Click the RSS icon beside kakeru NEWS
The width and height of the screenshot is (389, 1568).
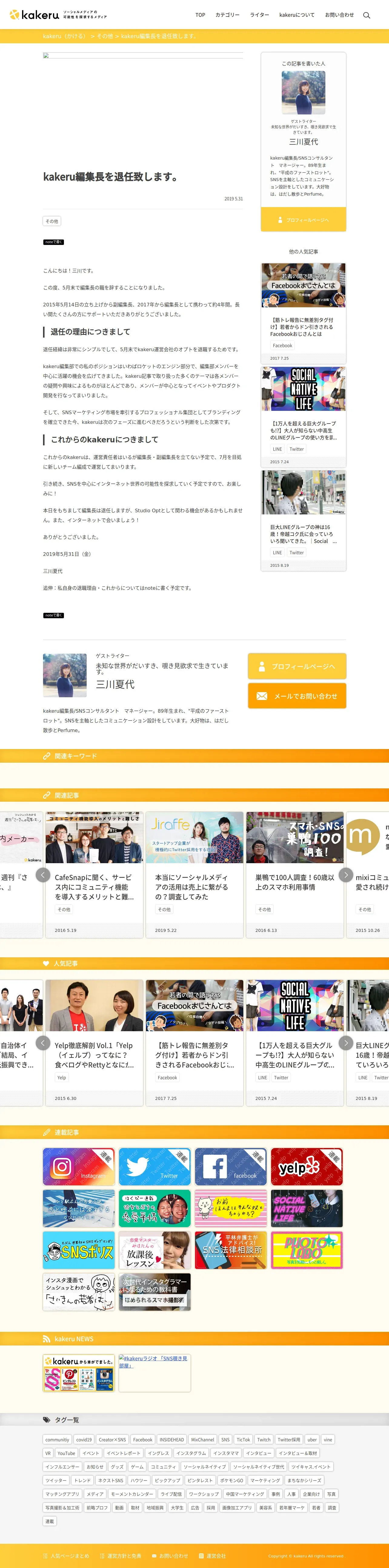pos(46,1339)
